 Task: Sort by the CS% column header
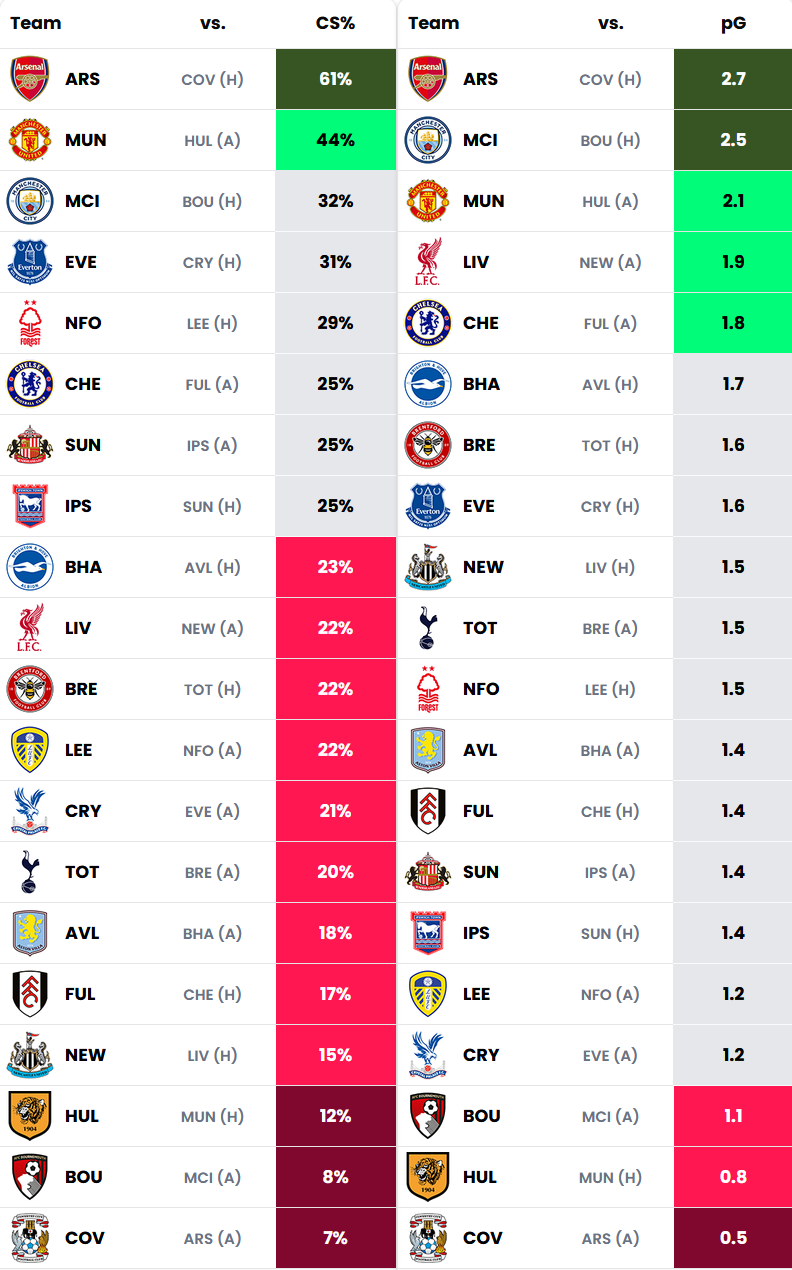(335, 23)
